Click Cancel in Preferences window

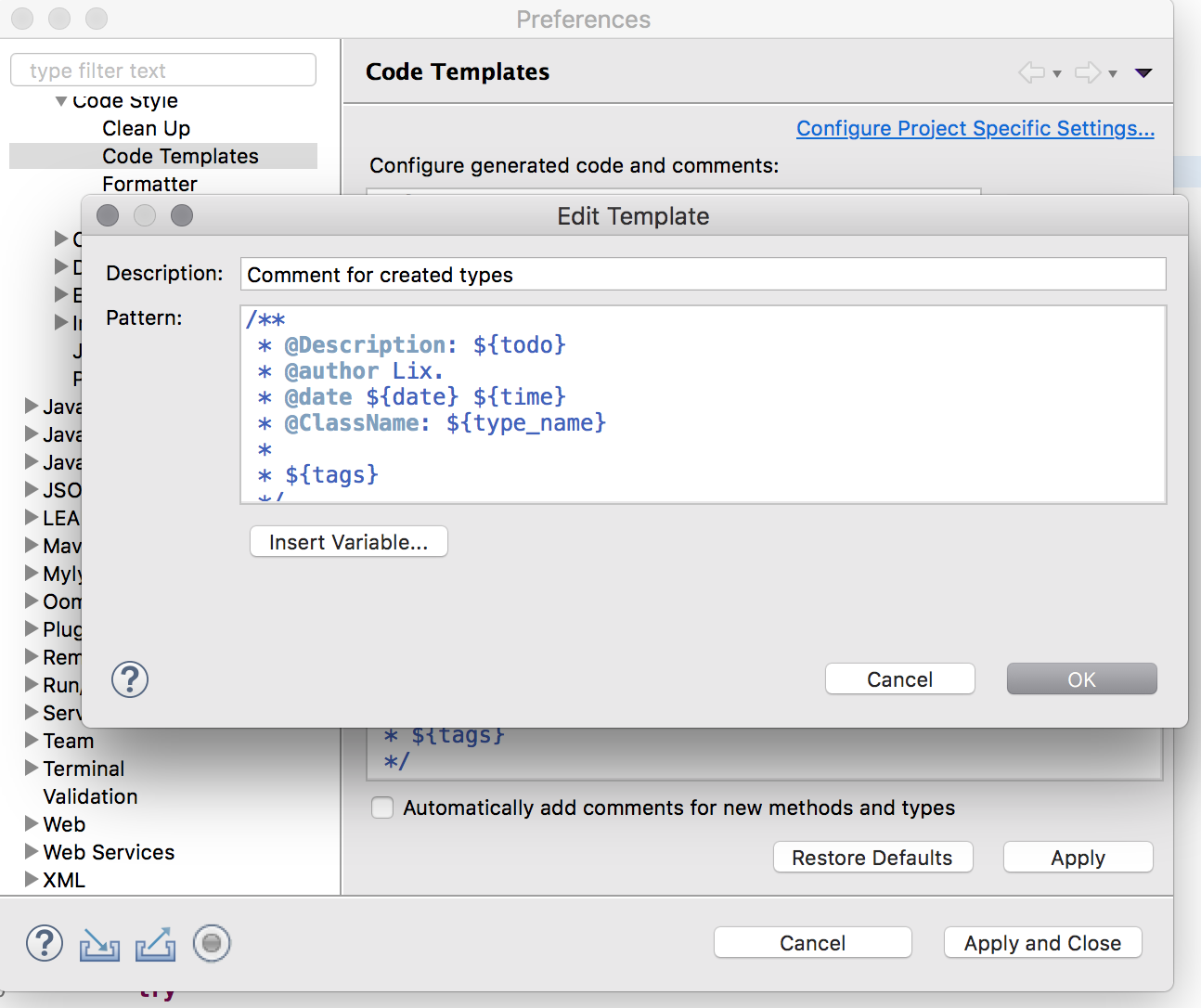[x=813, y=943]
